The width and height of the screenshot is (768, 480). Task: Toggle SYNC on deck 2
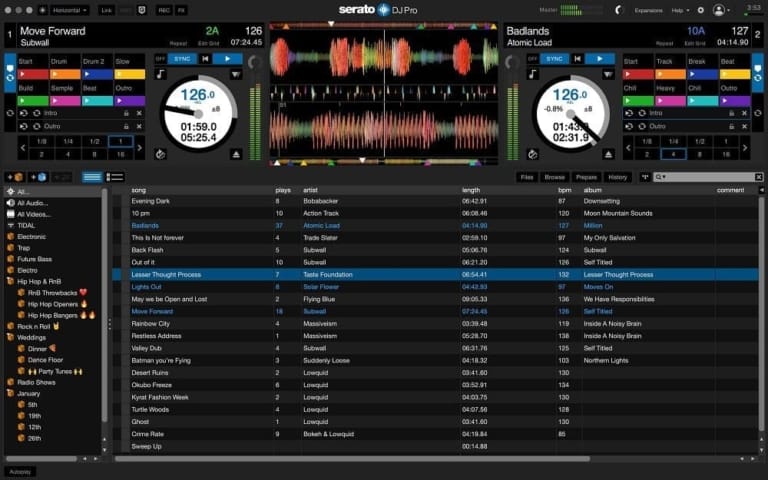pyautogui.click(x=554, y=59)
